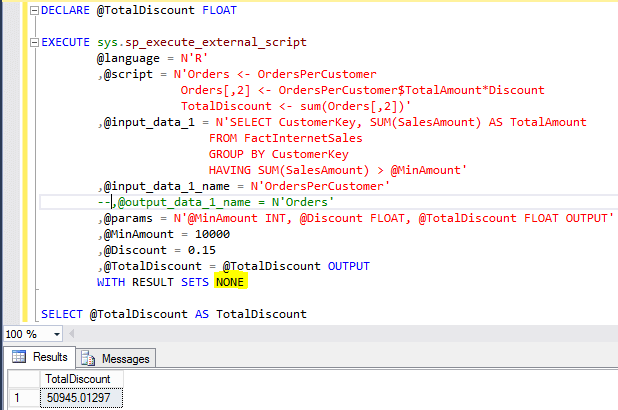Click the @params parameter name
618x410 pixels.
click(x=128, y=218)
